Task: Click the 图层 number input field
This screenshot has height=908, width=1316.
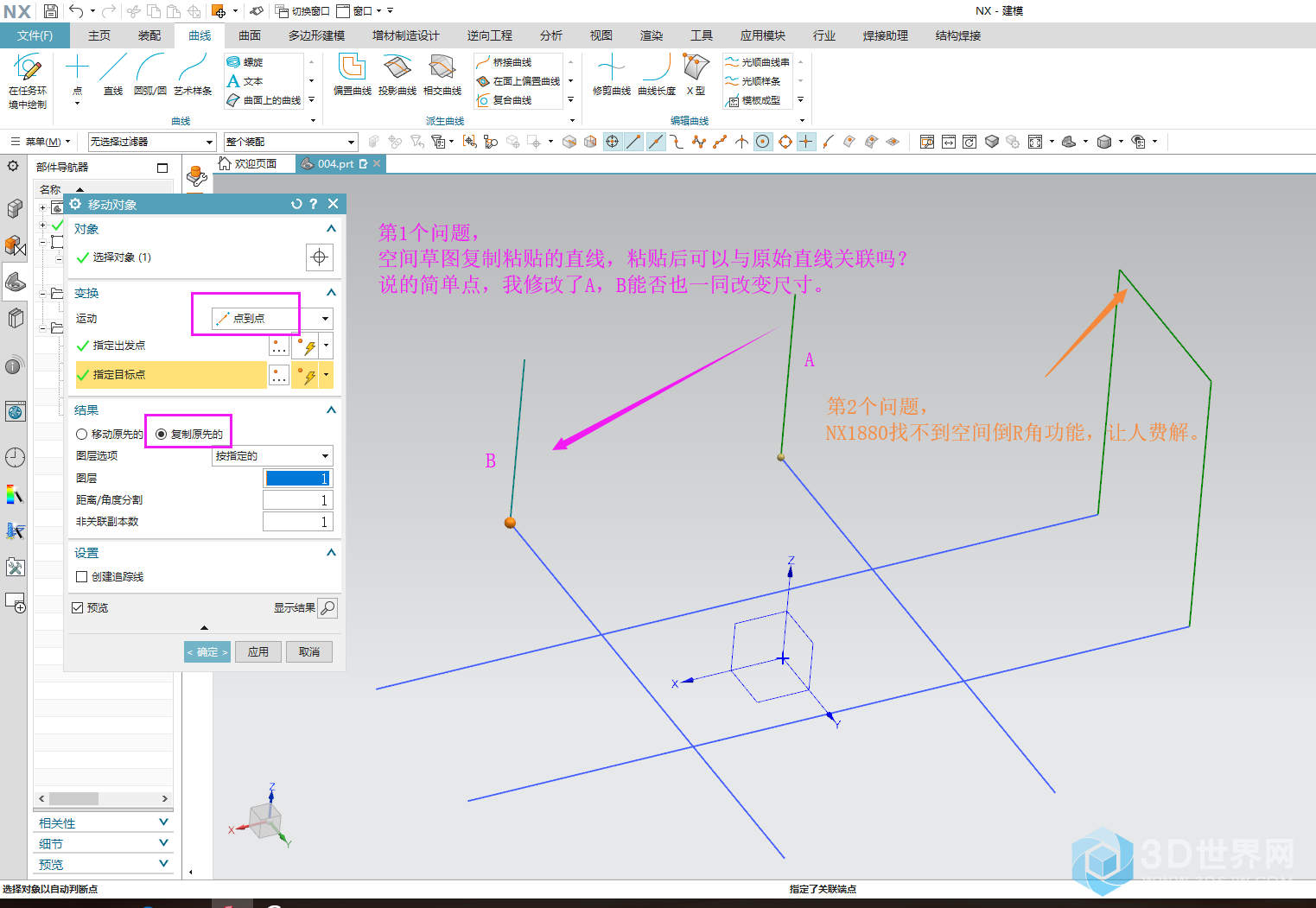Action: tap(297, 478)
